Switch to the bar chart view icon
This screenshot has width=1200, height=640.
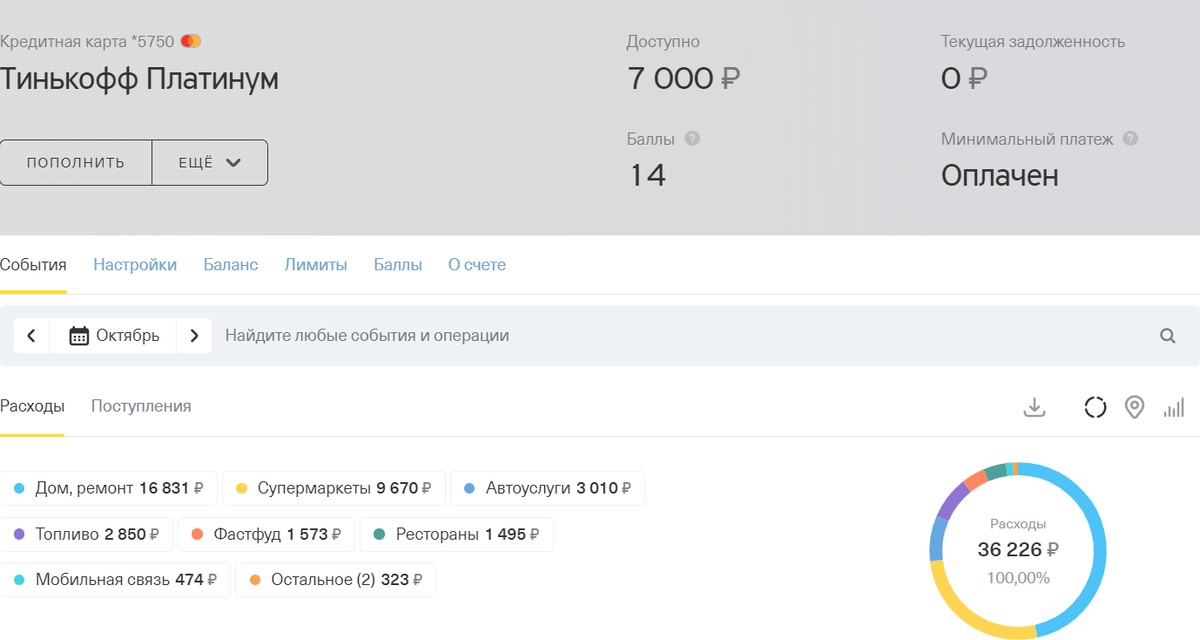point(1174,407)
